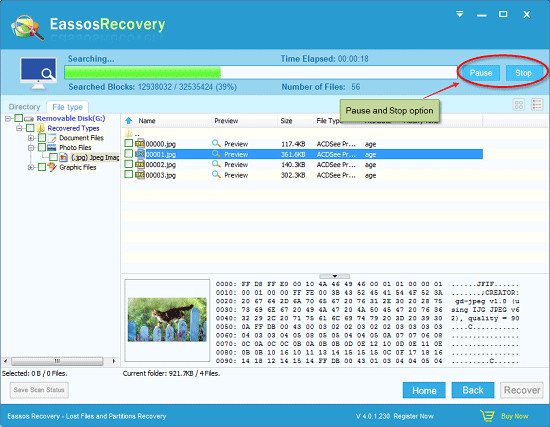
Task: Click the Home button
Action: click(x=424, y=390)
